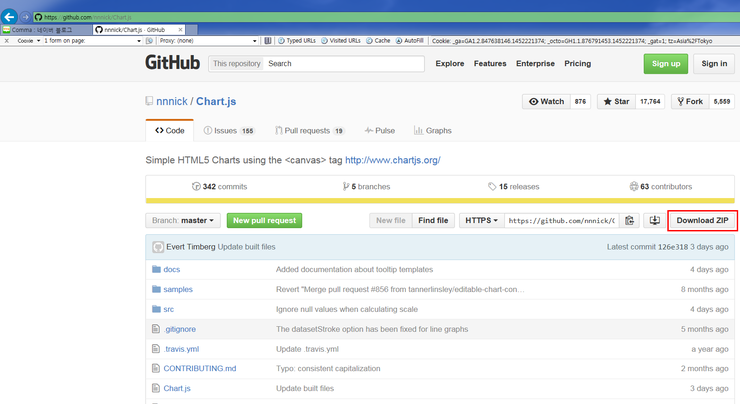This screenshot has width=740, height=404.
Task: Switch to the Issues tab
Action: click(x=229, y=131)
